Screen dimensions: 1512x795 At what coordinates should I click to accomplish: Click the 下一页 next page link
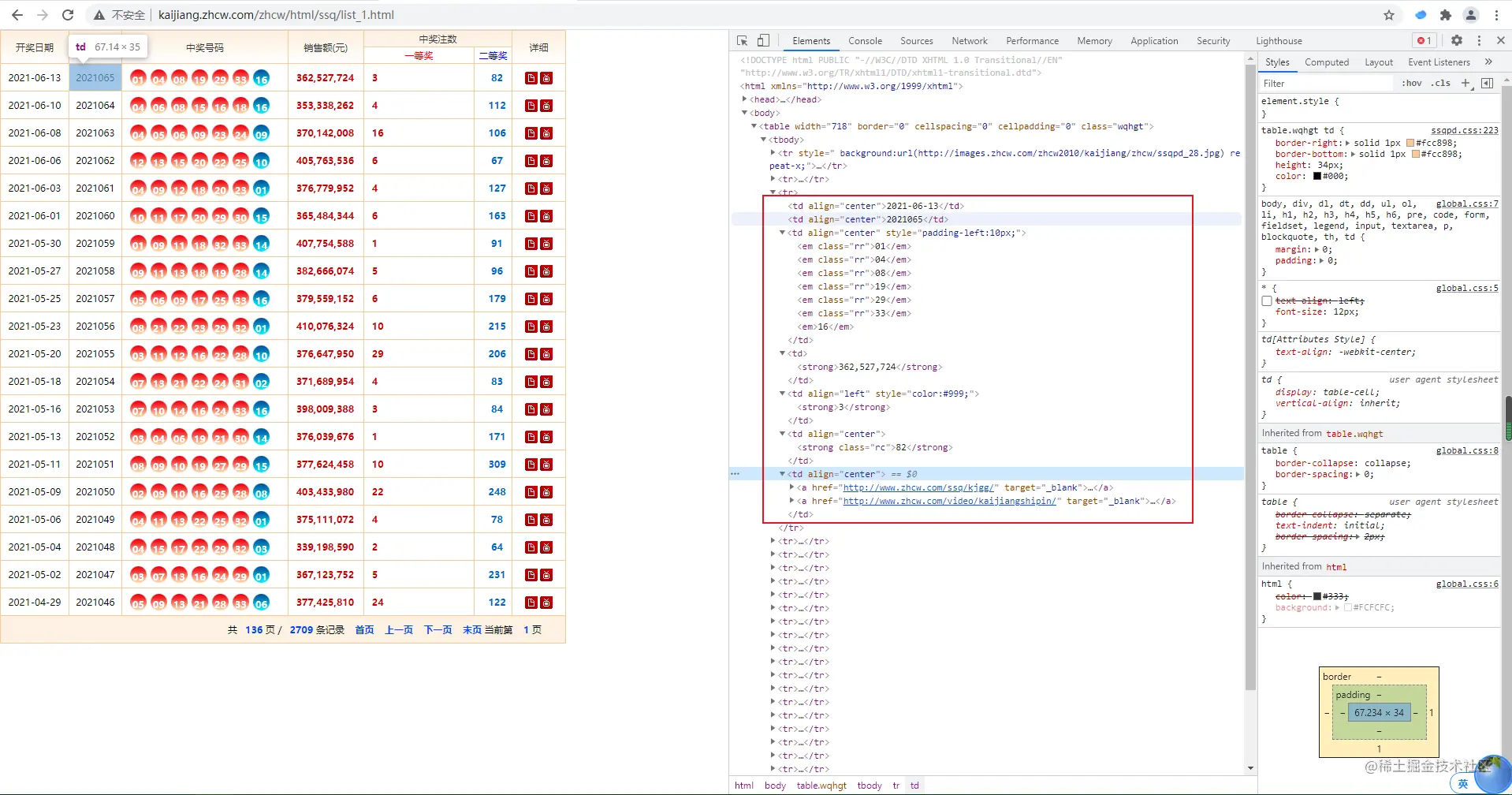(x=438, y=630)
